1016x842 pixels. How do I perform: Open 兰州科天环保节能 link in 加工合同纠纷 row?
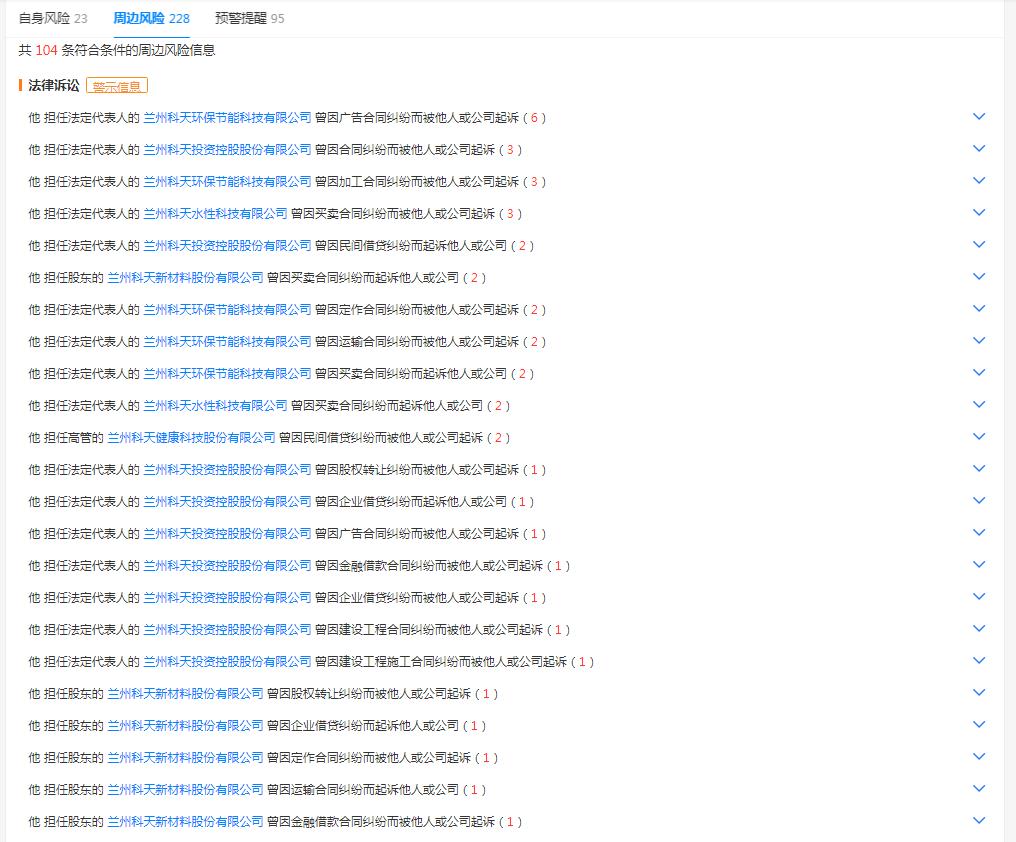pos(227,181)
